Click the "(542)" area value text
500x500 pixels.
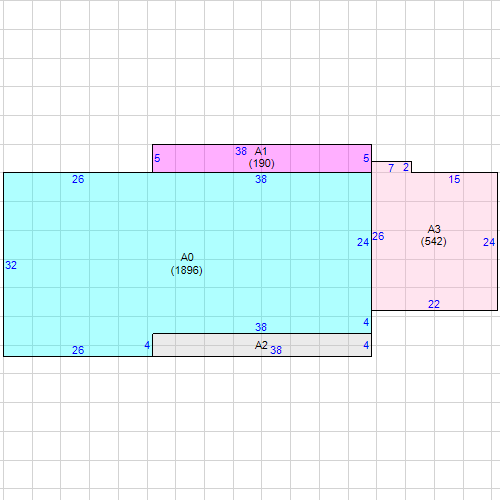pyautogui.click(x=434, y=241)
